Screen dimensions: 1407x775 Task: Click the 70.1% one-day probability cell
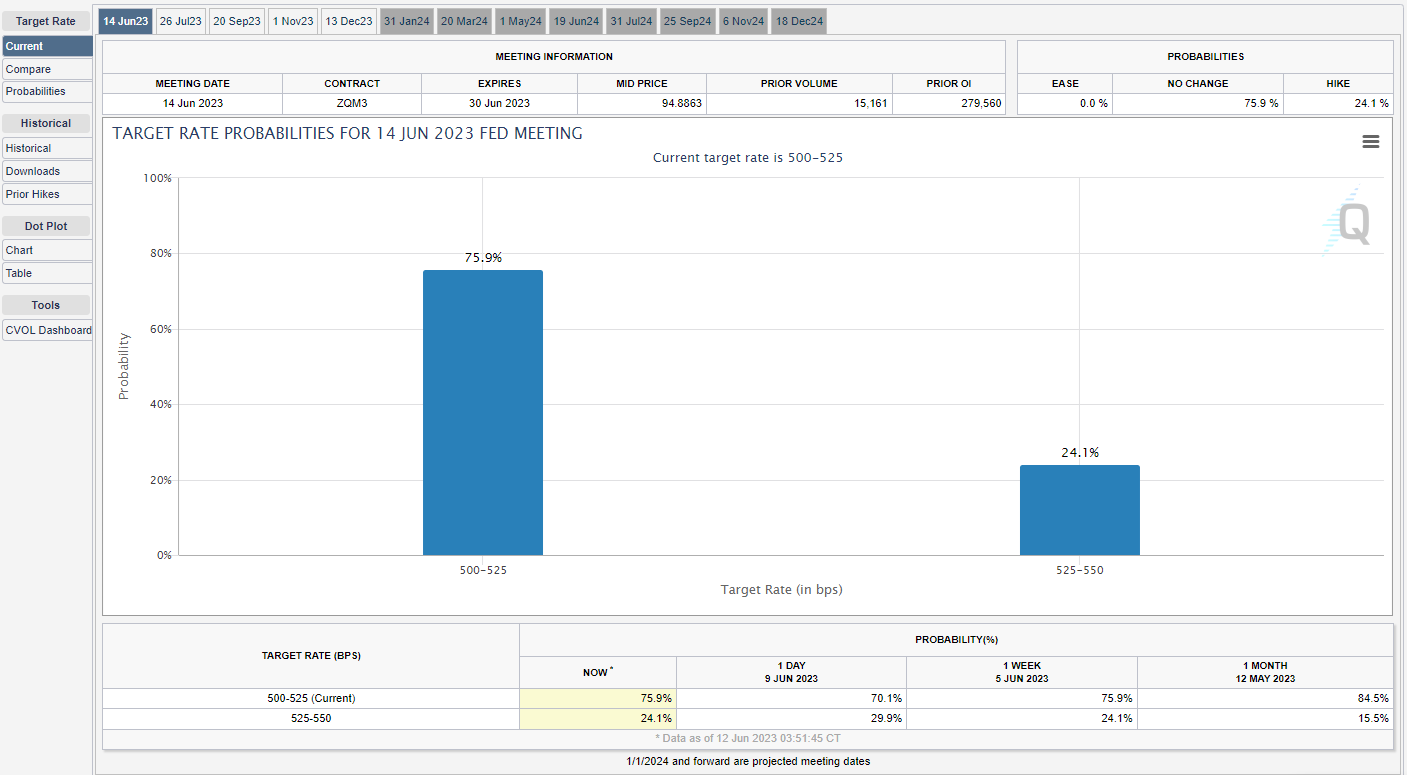pos(791,698)
